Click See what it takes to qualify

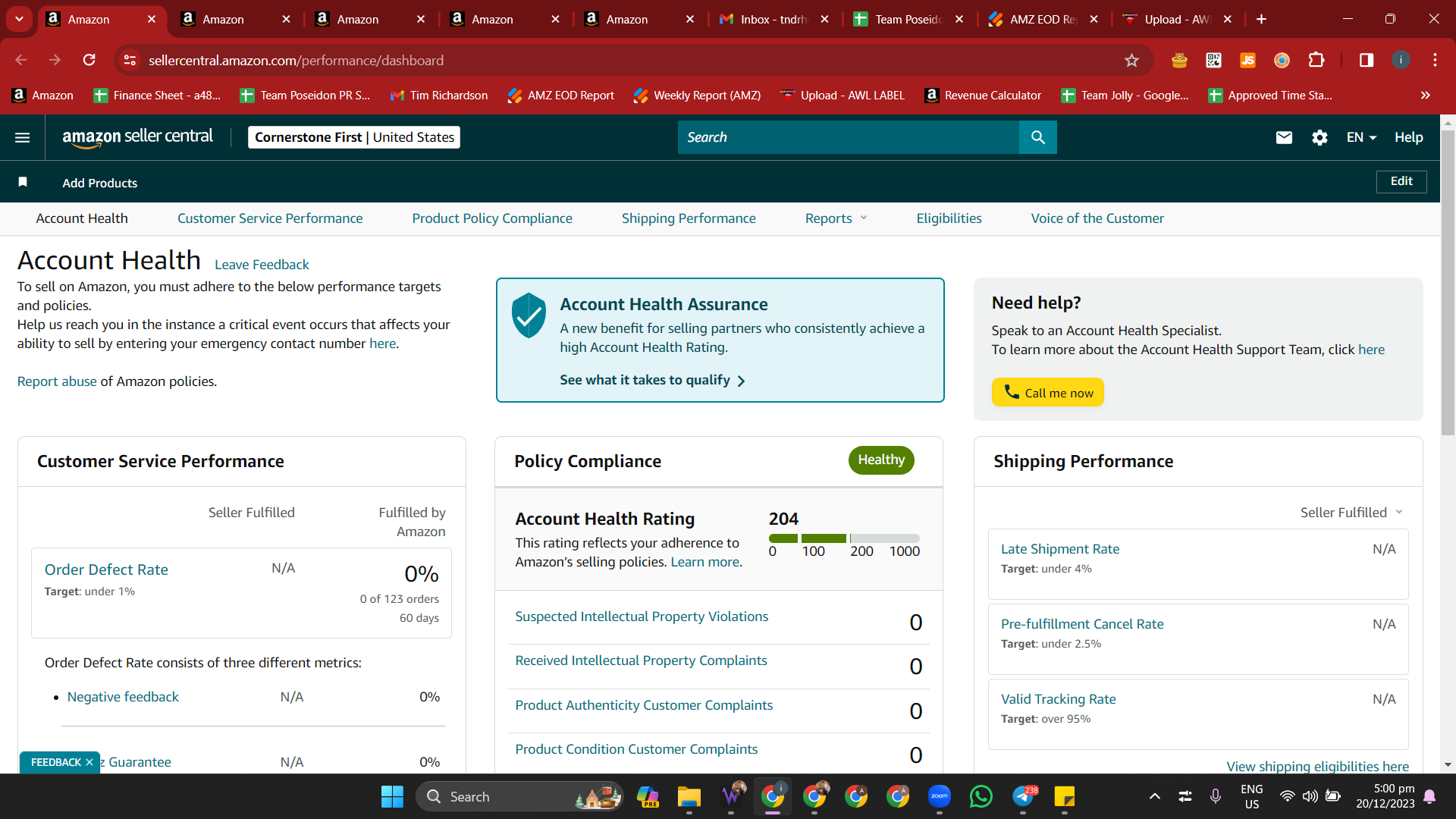tap(652, 380)
